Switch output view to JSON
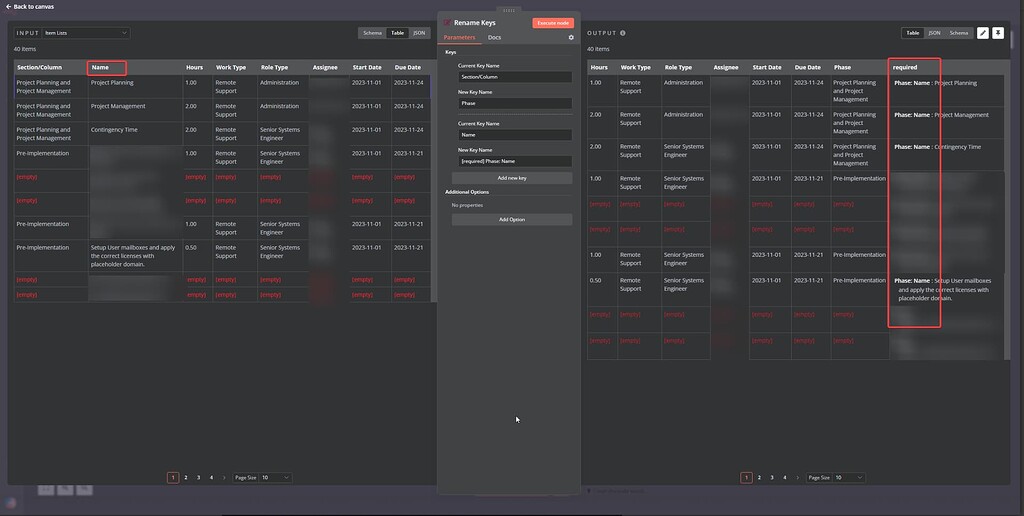Screen dimensions: 1024x516 tap(934, 33)
